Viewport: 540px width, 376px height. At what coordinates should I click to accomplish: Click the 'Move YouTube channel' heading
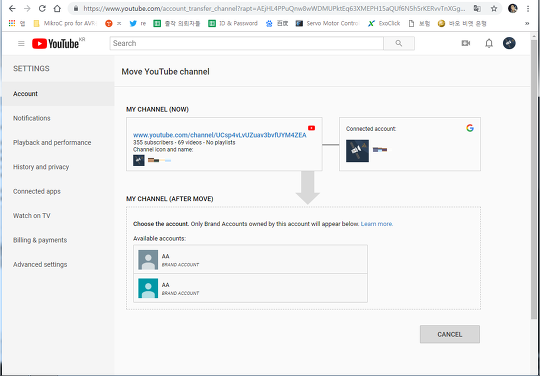click(165, 72)
